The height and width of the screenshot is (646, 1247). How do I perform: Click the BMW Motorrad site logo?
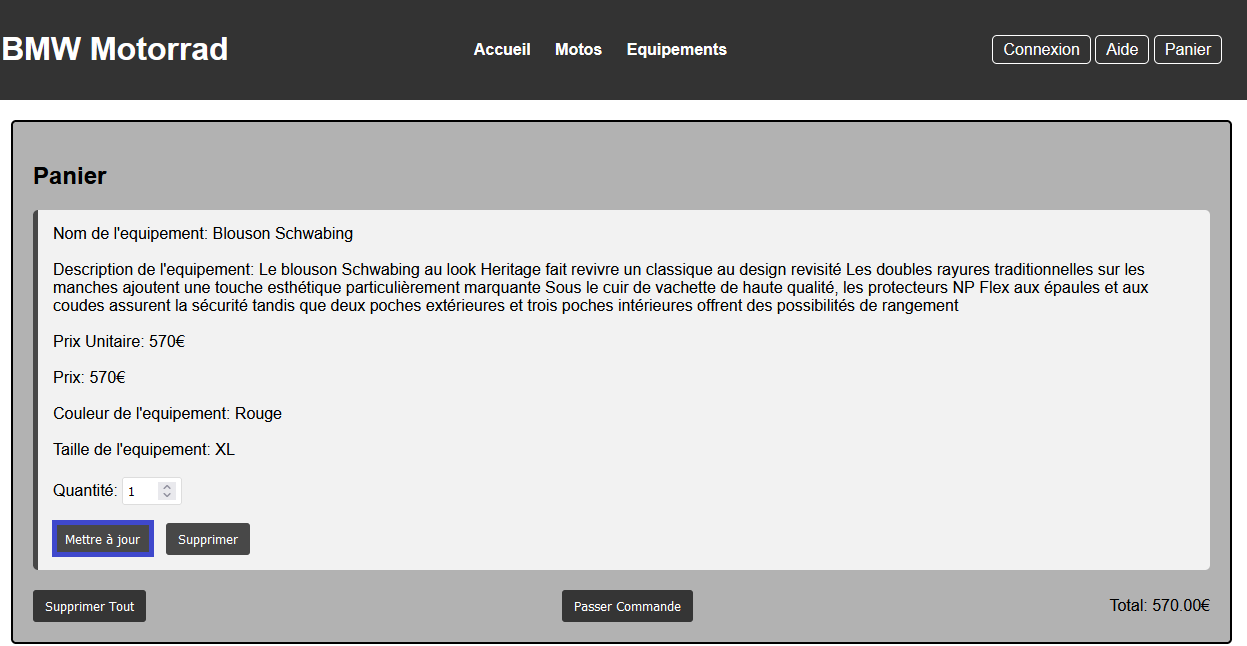tap(115, 49)
